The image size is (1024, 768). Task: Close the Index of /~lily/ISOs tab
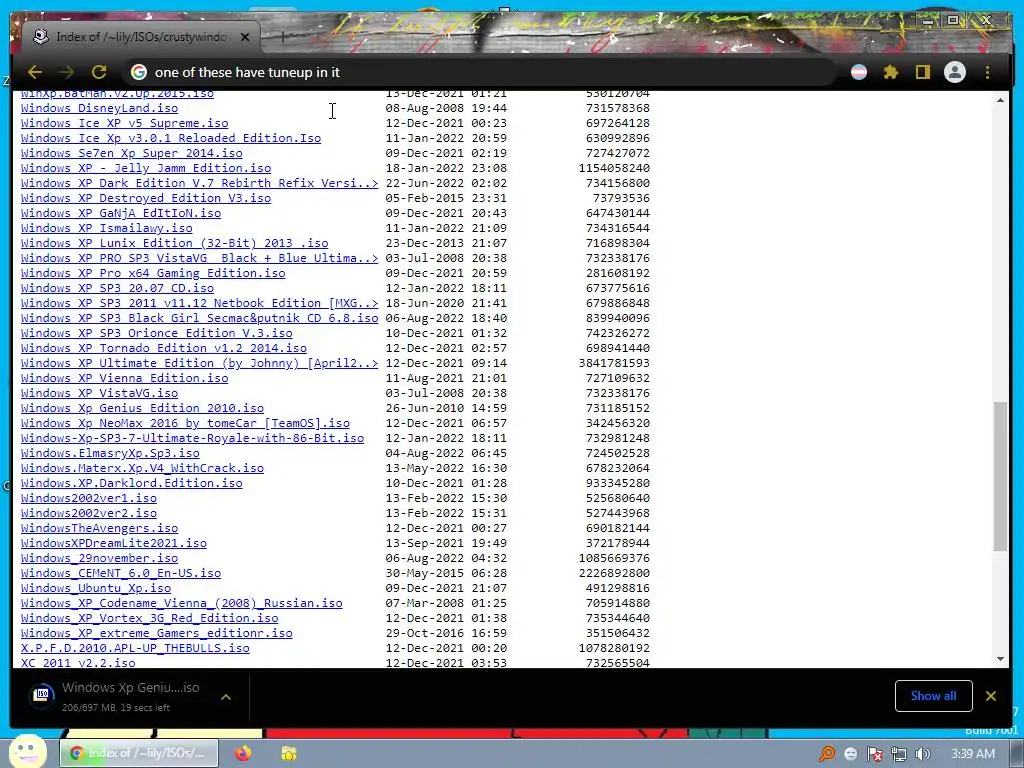pos(245,37)
